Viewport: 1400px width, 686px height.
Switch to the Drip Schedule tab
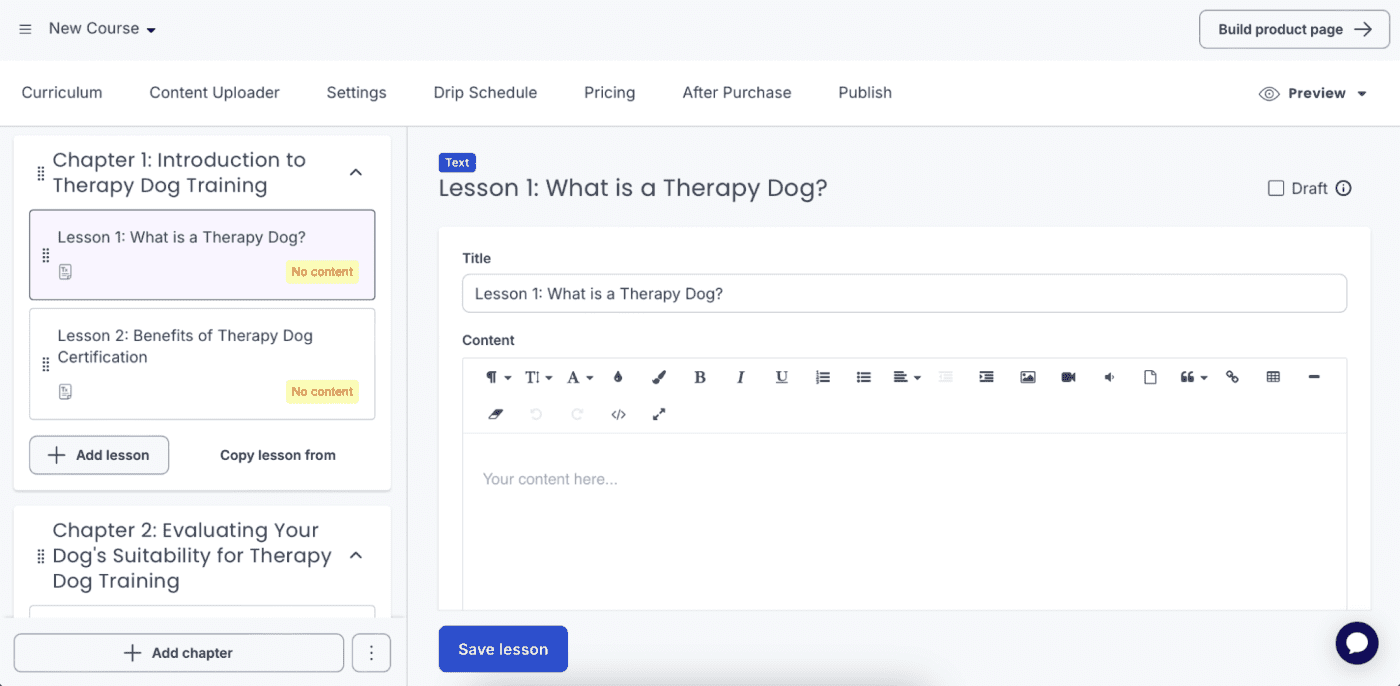coord(485,92)
